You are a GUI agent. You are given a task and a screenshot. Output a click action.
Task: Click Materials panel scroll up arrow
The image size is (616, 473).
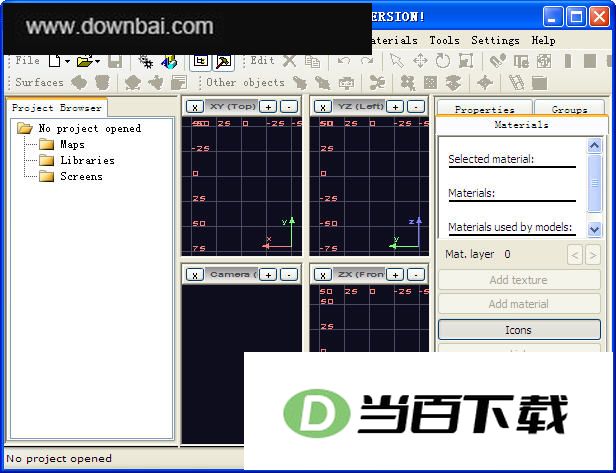pyautogui.click(x=594, y=146)
